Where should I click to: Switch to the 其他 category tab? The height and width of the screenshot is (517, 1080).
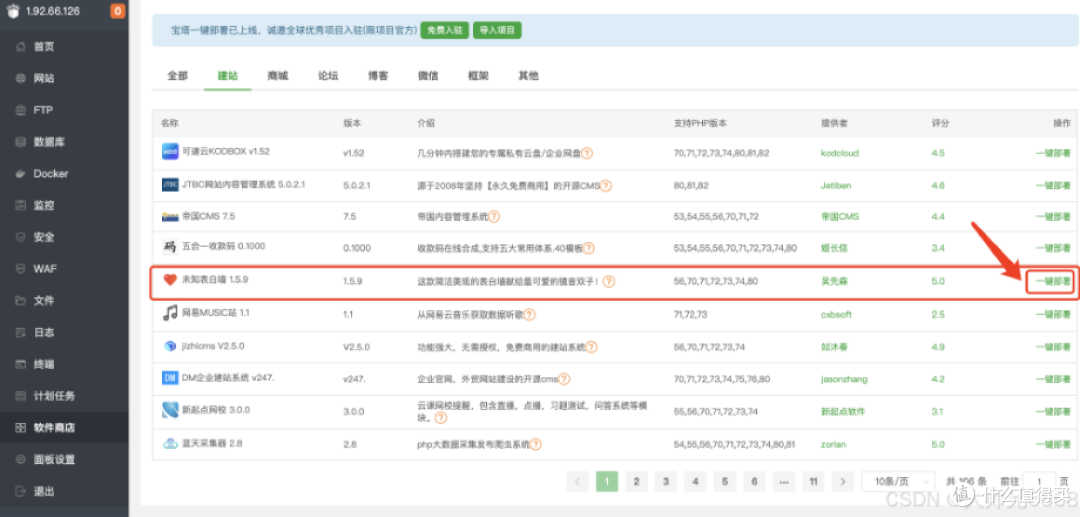pyautogui.click(x=528, y=76)
